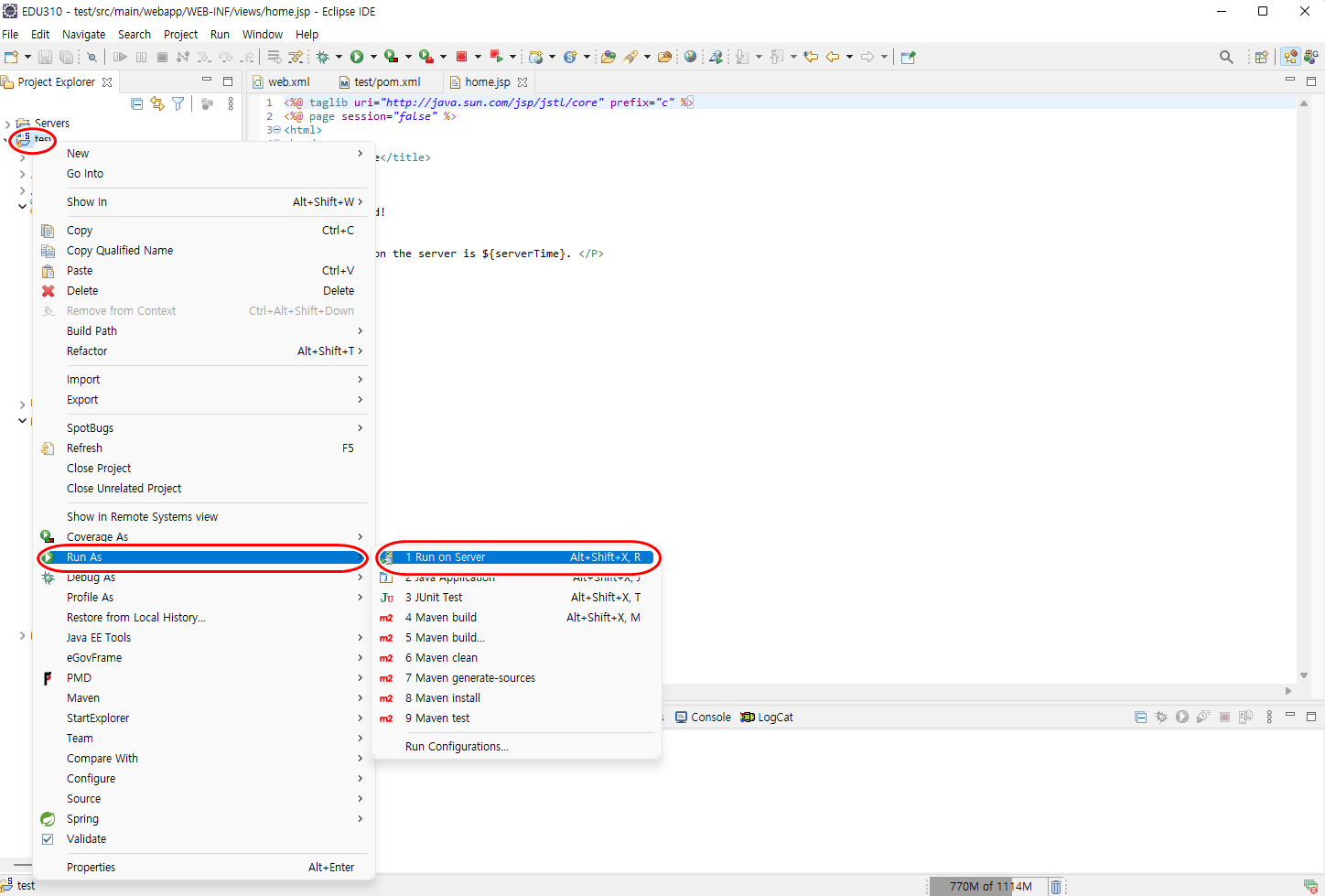
Task: Switch to the eGovFrame perspective button
Action: [x=1312, y=57]
